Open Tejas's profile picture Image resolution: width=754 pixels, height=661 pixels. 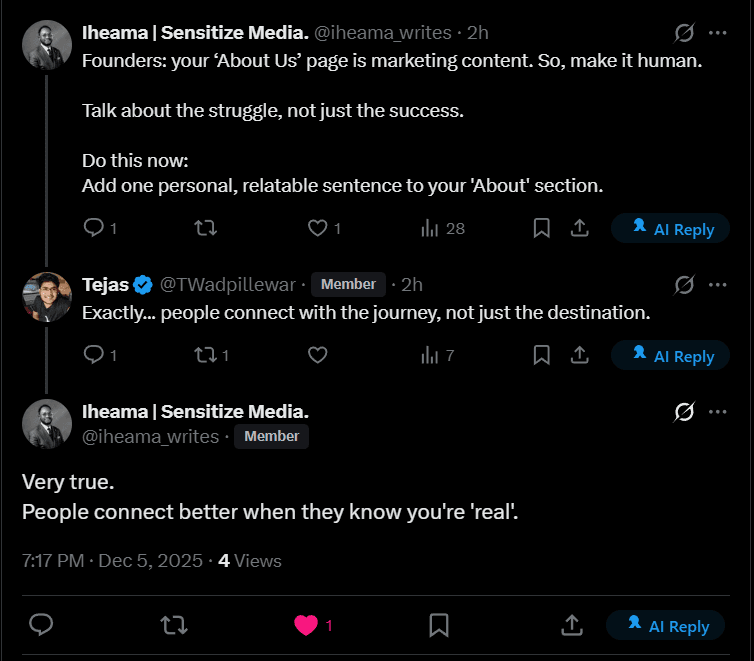click(47, 296)
